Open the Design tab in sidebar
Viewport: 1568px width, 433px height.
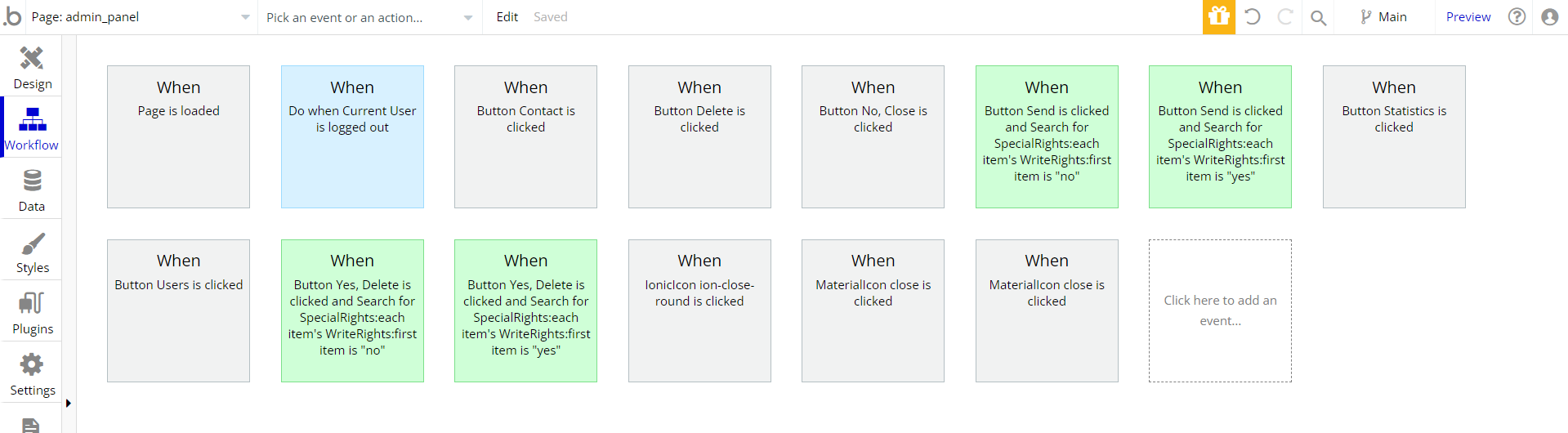click(x=32, y=67)
